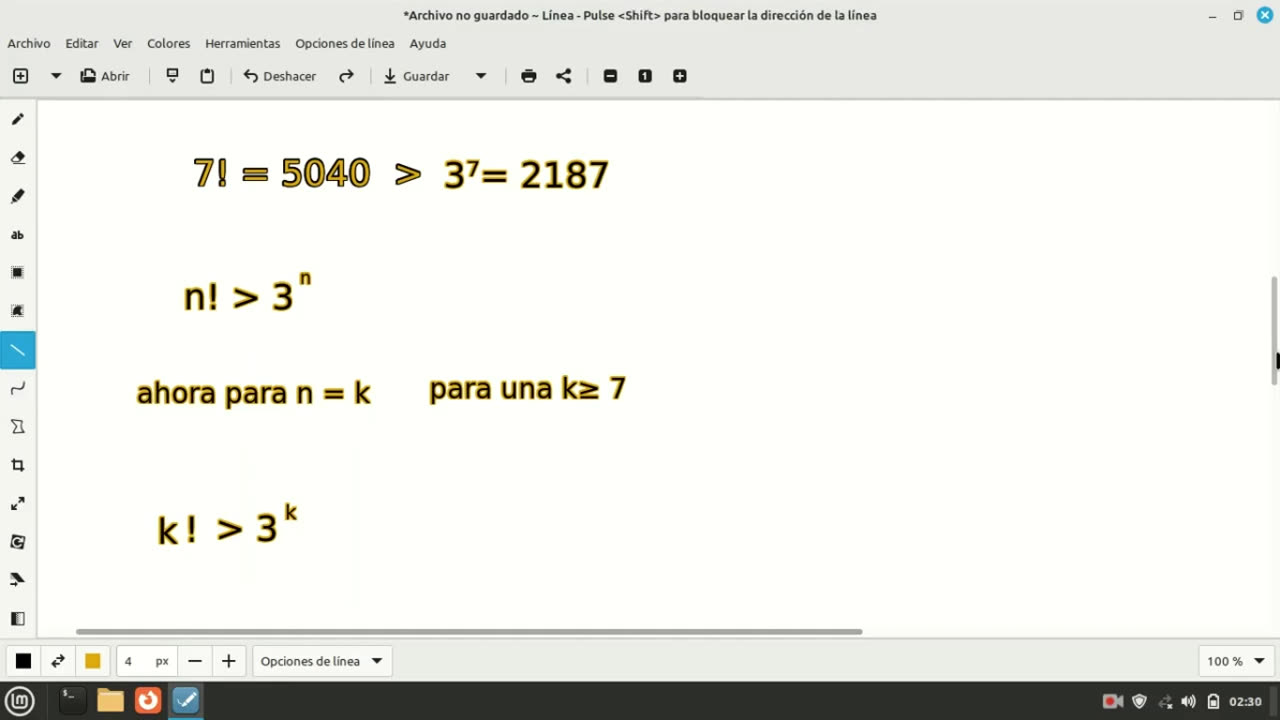Click the zoom in toolbar icon
Viewport: 1280px width, 720px height.
[680, 76]
